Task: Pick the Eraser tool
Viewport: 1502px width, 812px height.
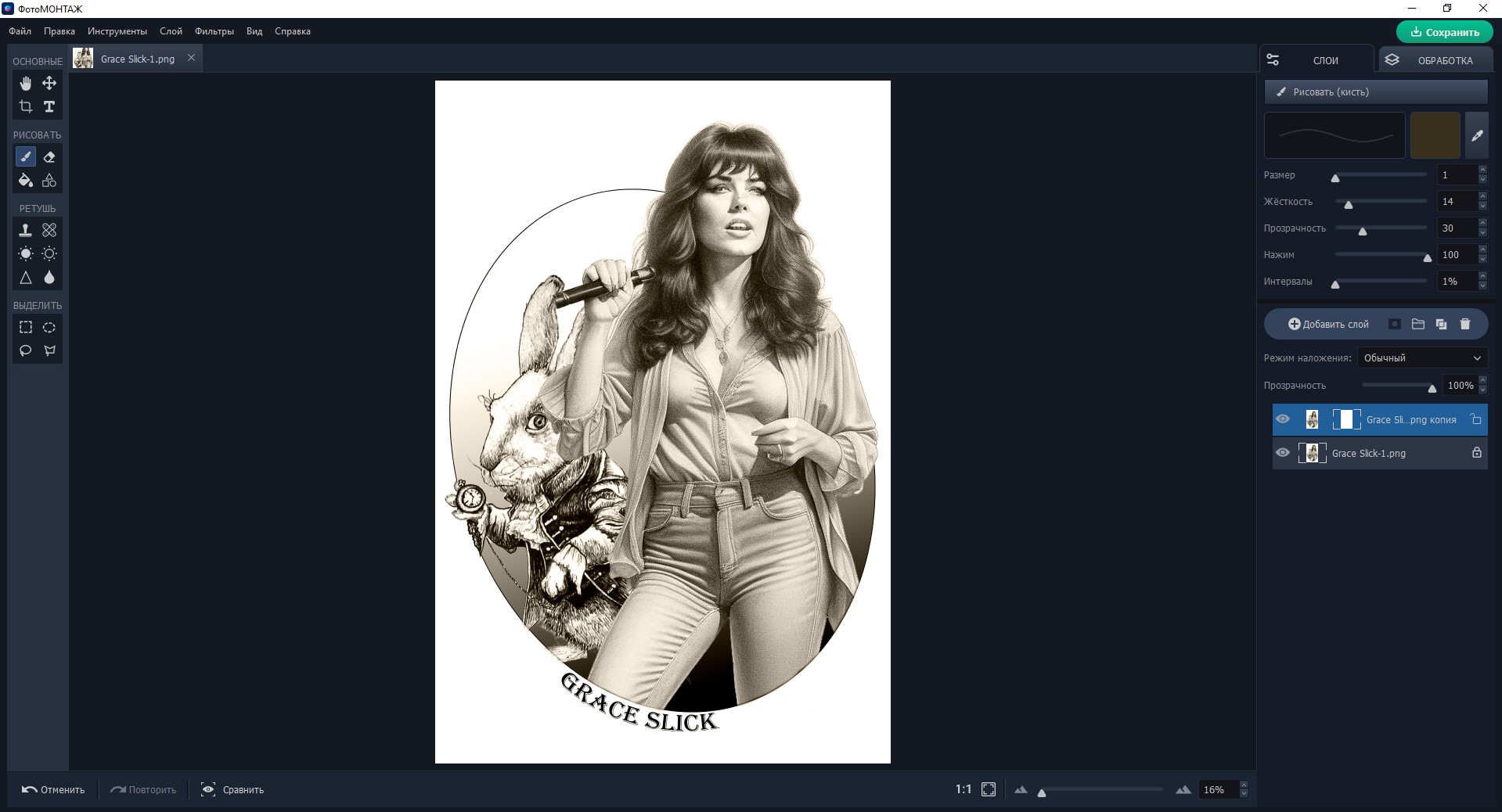Action: pyautogui.click(x=49, y=157)
